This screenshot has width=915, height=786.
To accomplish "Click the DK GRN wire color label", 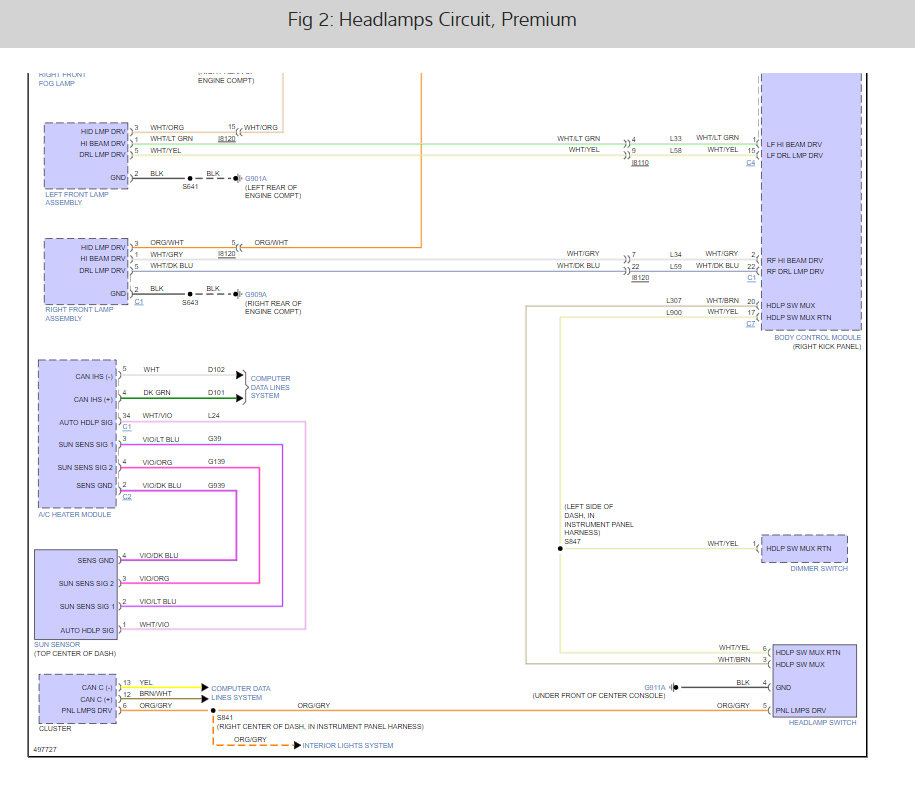I will point(157,393).
